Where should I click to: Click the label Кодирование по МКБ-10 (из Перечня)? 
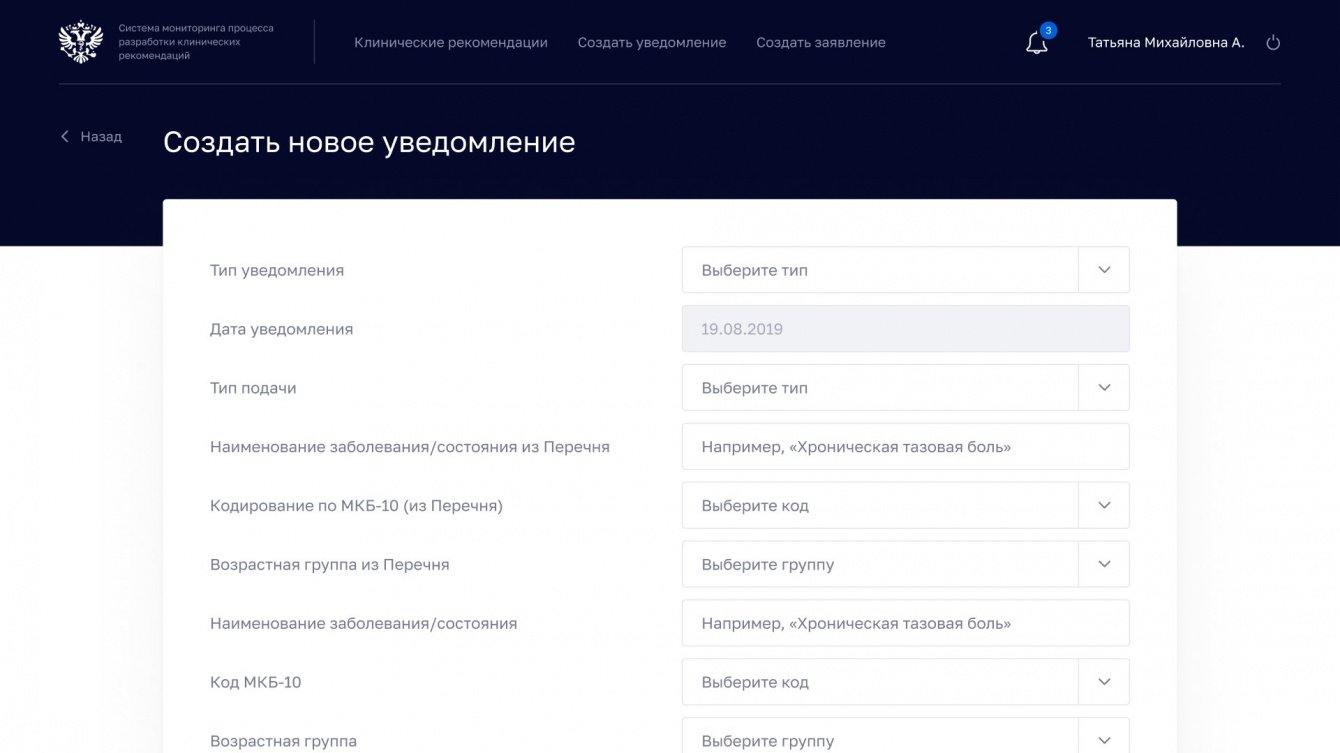[356, 506]
